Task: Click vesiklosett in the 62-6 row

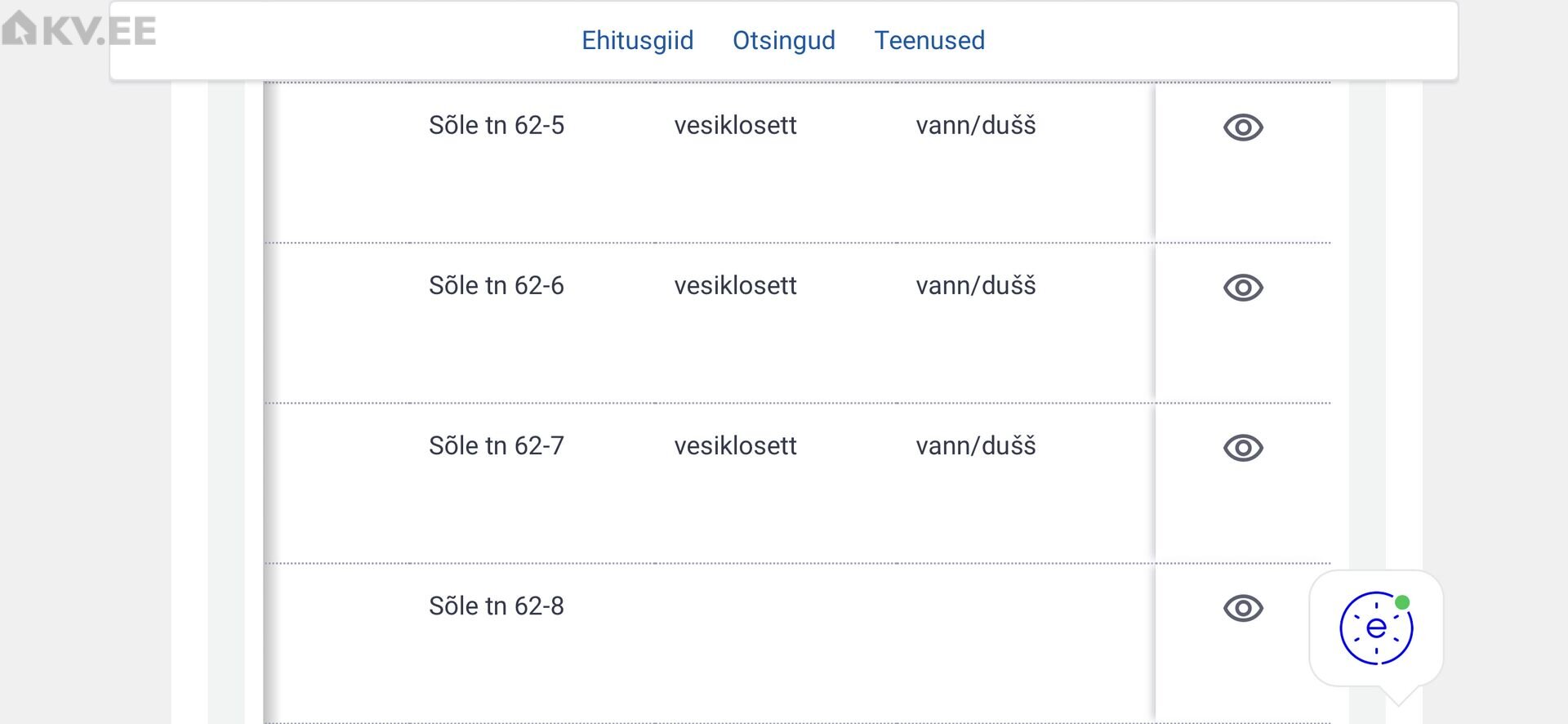Action: 735,285
